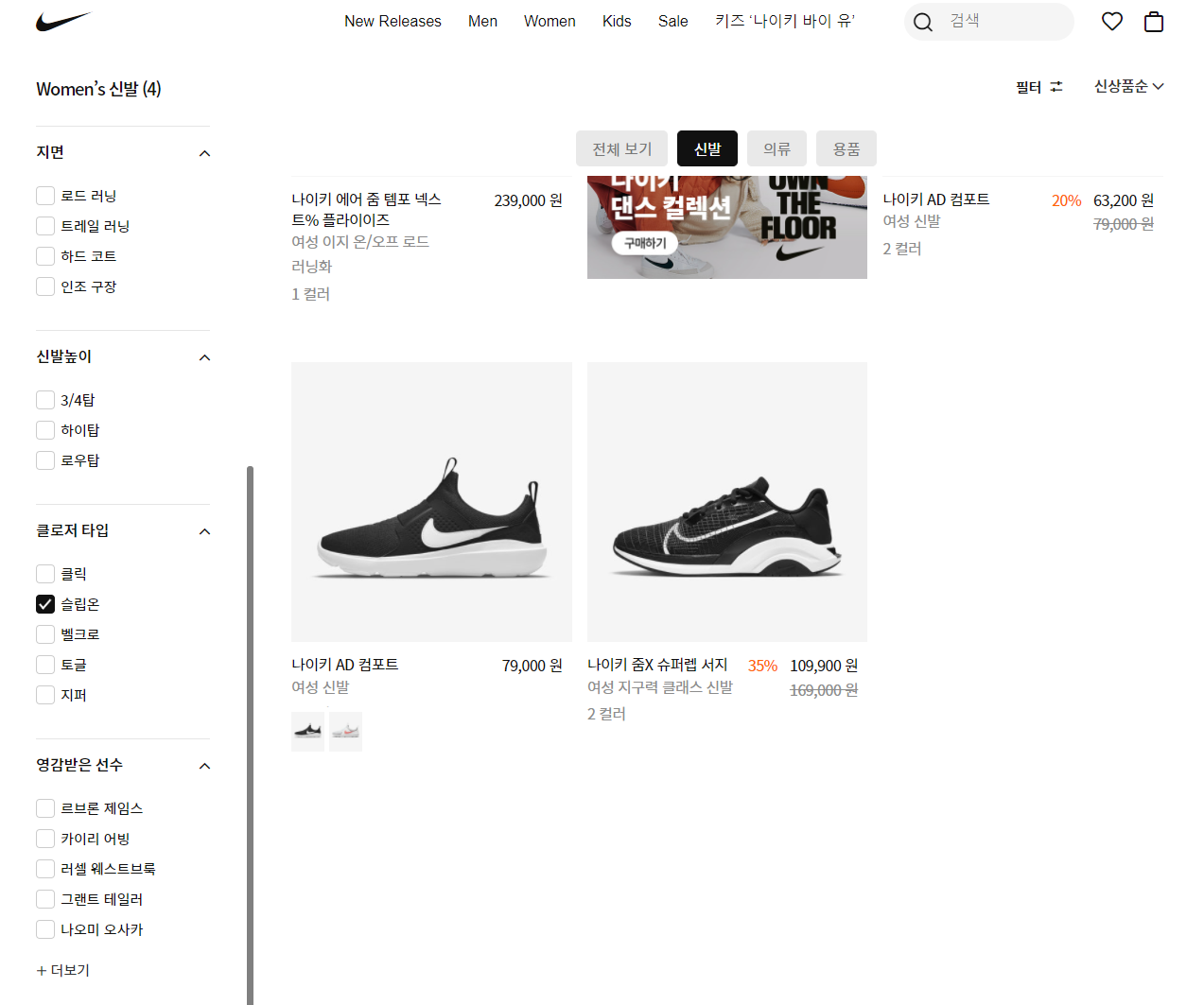Select the 용품 tab
The image size is (1204, 1005).
(846, 148)
